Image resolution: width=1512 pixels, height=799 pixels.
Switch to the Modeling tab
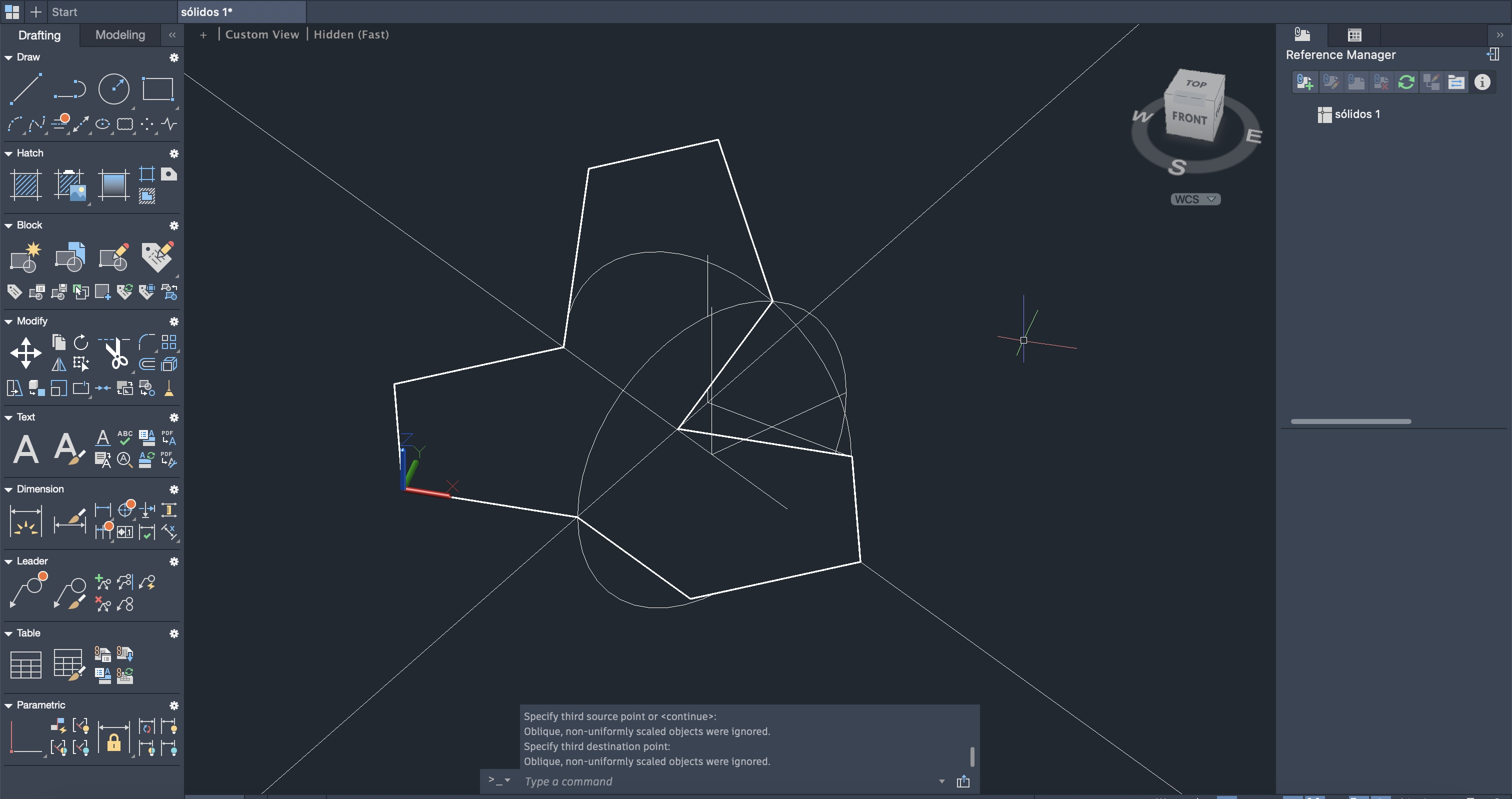click(x=119, y=35)
